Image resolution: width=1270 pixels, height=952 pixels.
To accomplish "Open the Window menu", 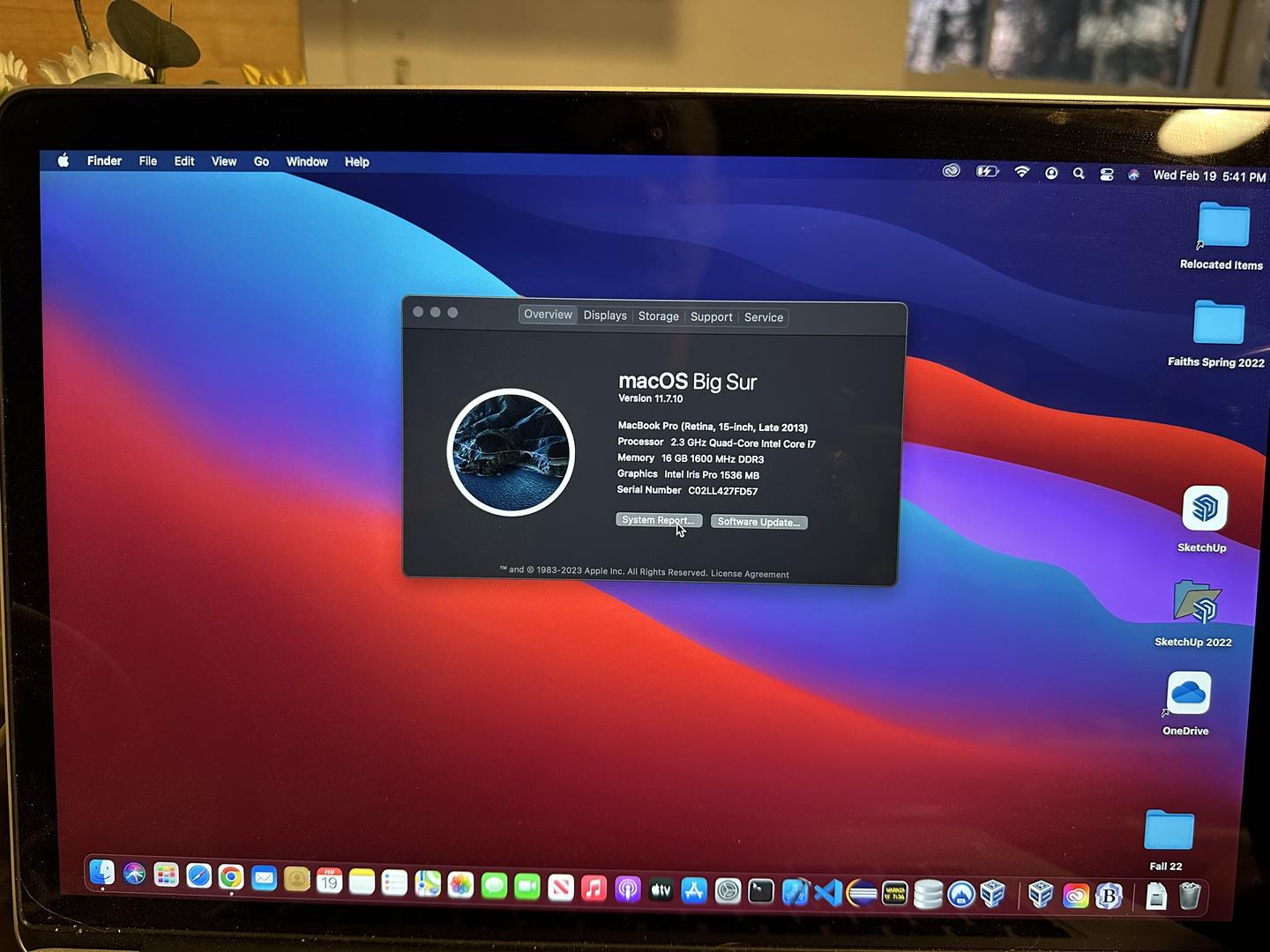I will point(307,161).
